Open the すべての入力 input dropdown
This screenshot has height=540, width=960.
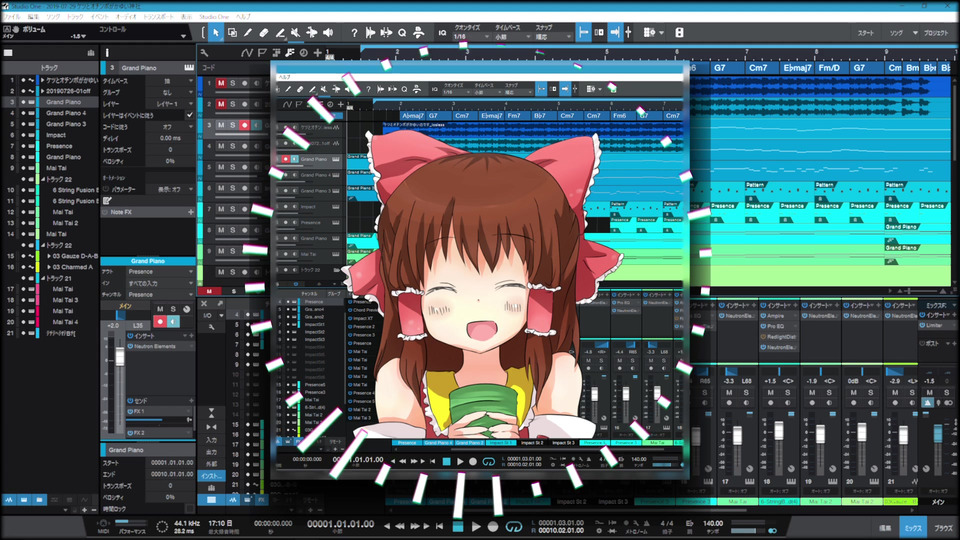click(x=160, y=283)
